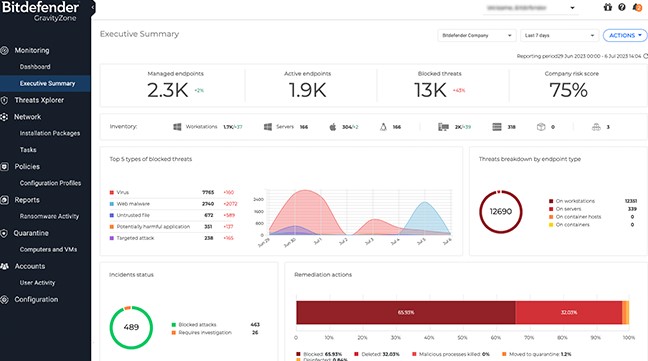Click the Linux penguin inventory icon

383,127
